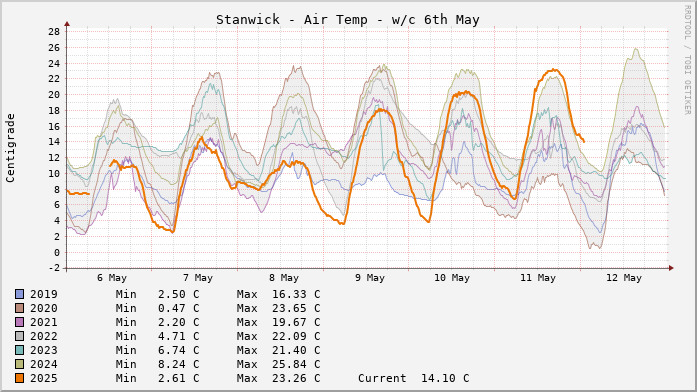Viewport: 697px width, 392px height.
Task: Click the '28' y-axis value
Action: click(x=54, y=32)
